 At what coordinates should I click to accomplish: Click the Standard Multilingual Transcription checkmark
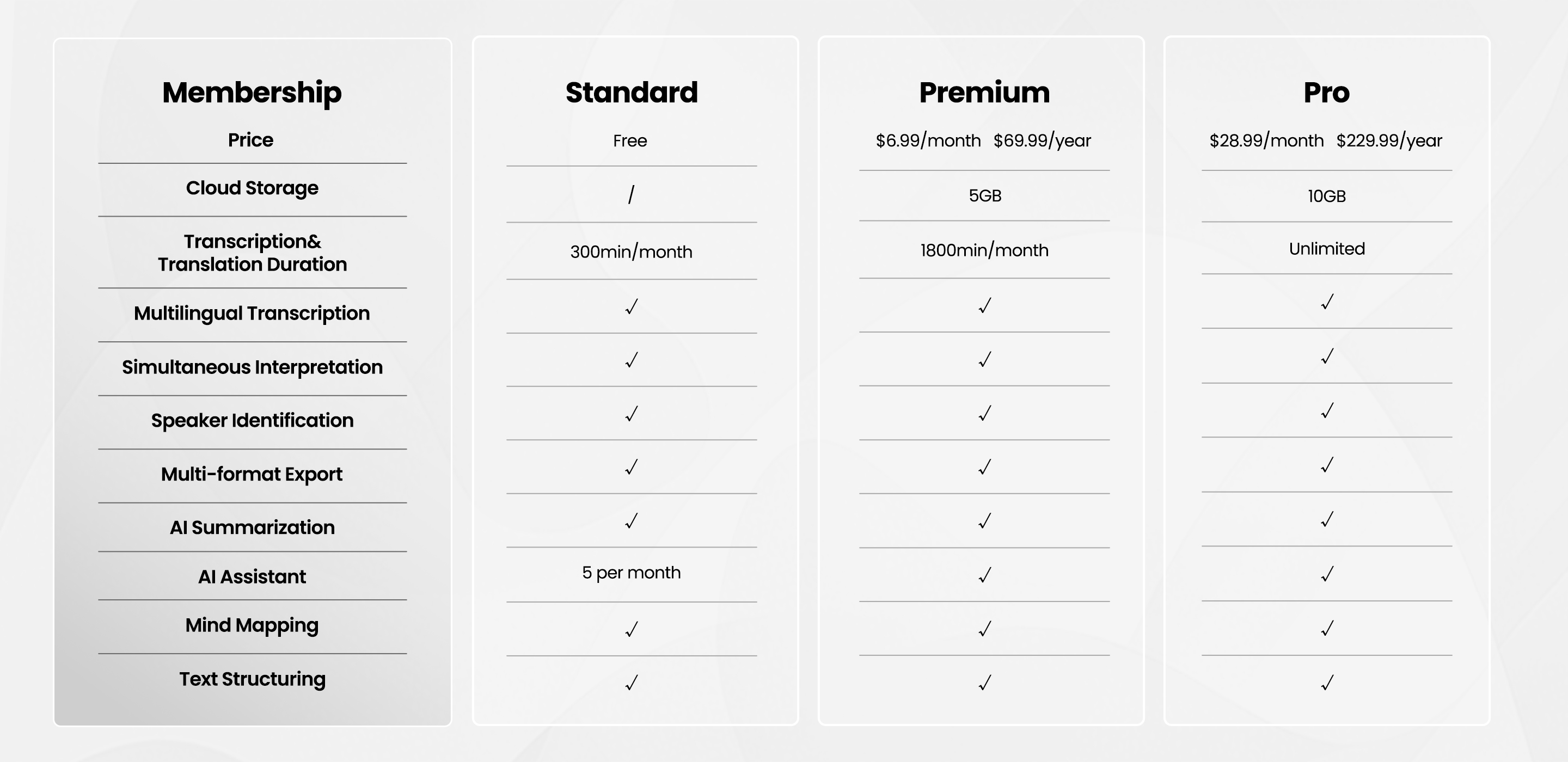632,306
